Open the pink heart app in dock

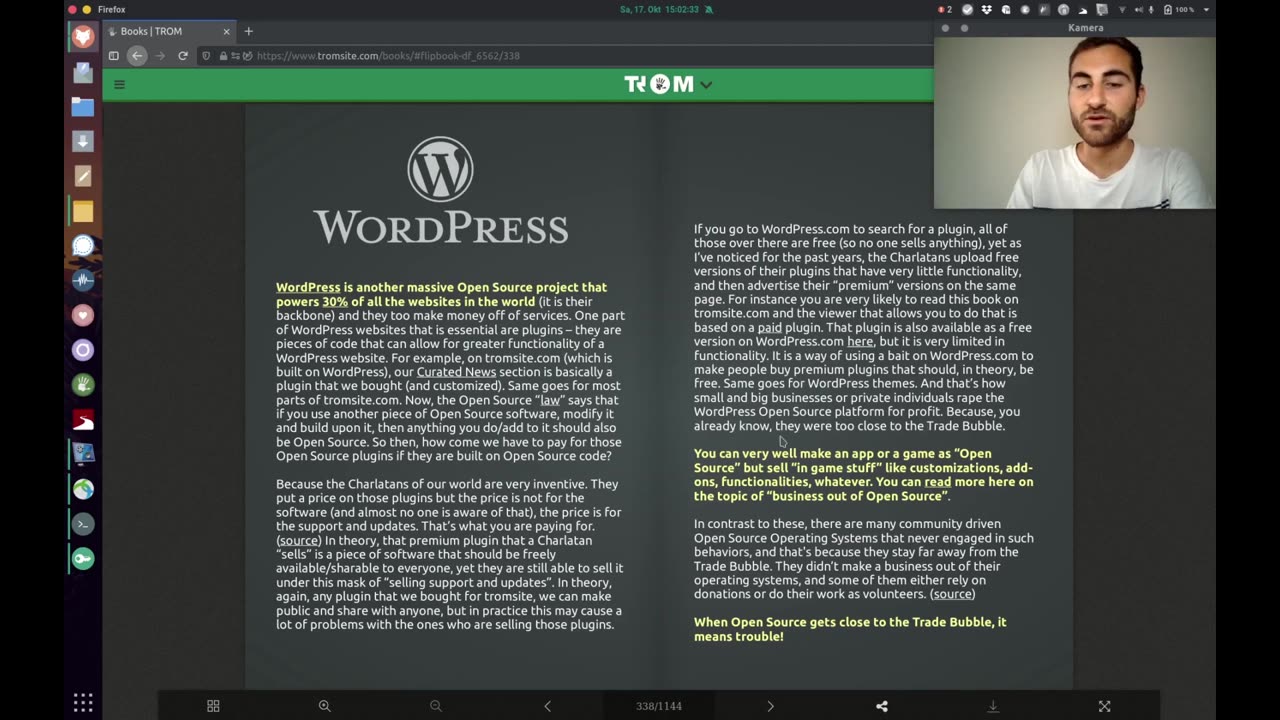pyautogui.click(x=83, y=315)
